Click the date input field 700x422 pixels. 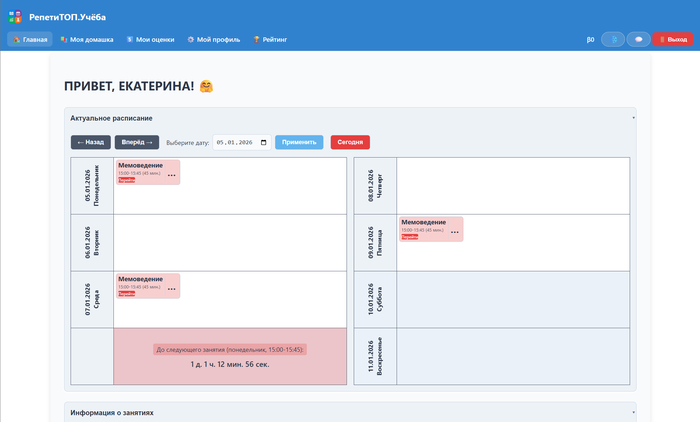tap(236, 142)
